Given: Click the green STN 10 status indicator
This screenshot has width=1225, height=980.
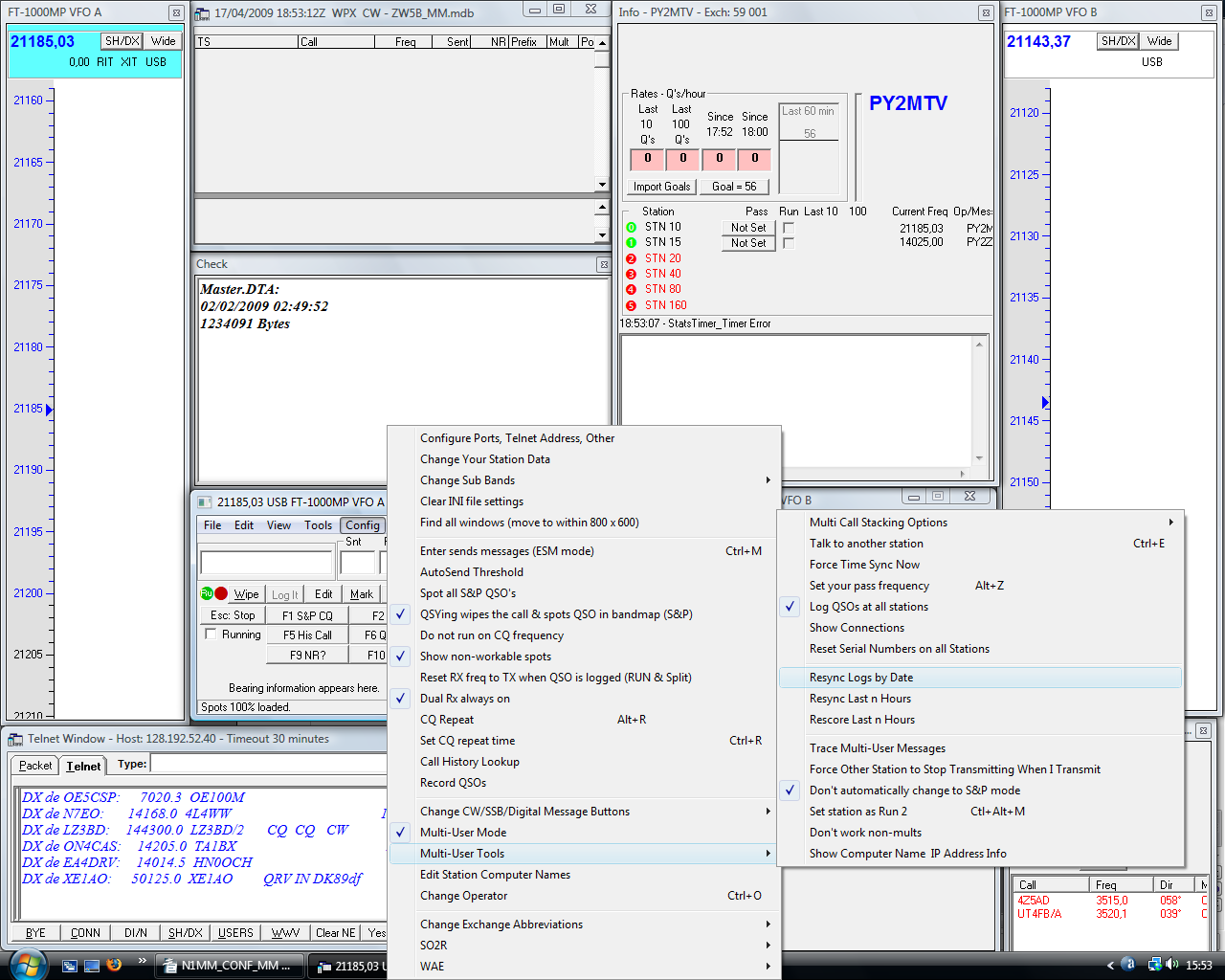Looking at the screenshot, I should point(631,228).
